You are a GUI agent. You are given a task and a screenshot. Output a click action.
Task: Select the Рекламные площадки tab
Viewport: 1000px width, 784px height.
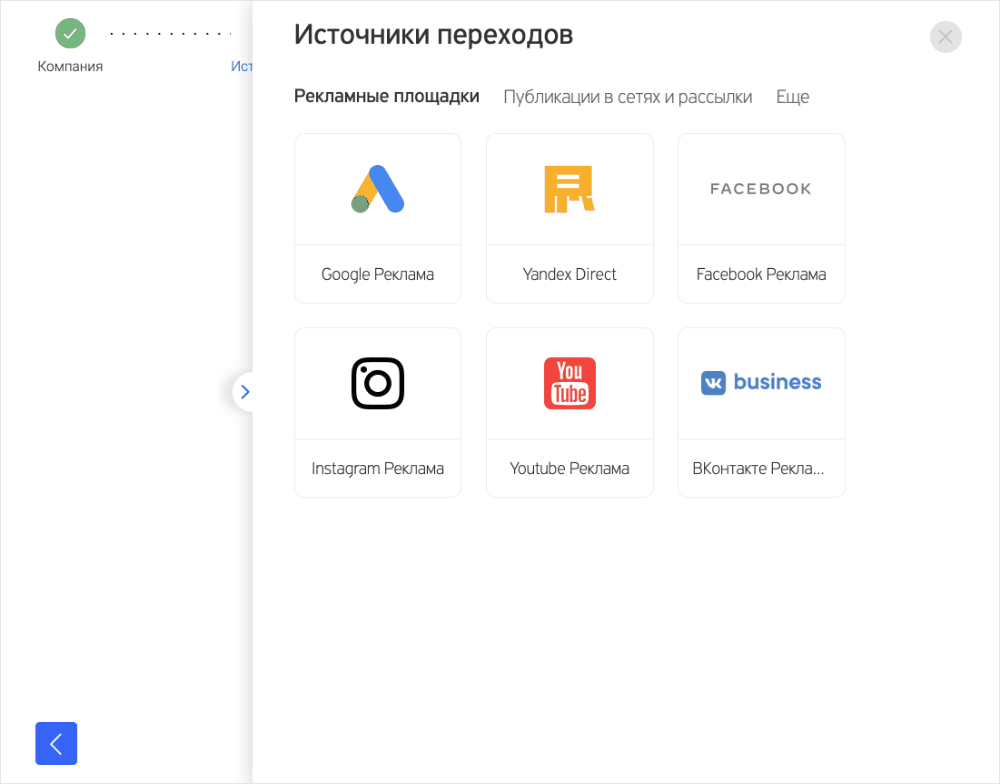(386, 96)
